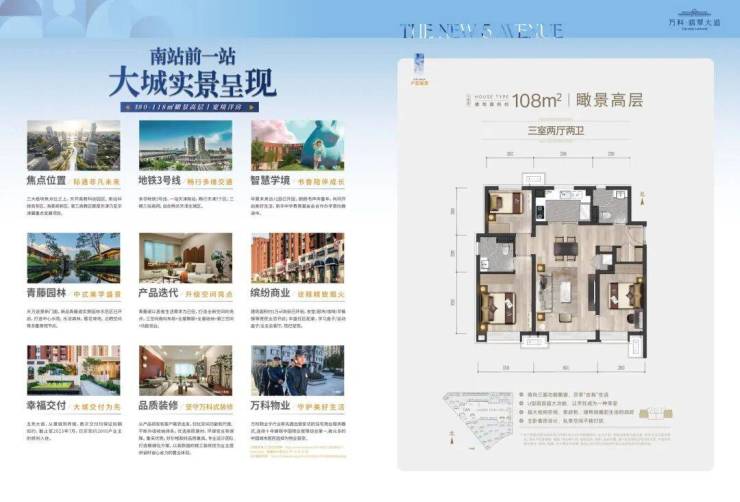Image resolution: width=740 pixels, height=502 pixels.
Task: Click the heading 青藤园林
Action: [46, 293]
